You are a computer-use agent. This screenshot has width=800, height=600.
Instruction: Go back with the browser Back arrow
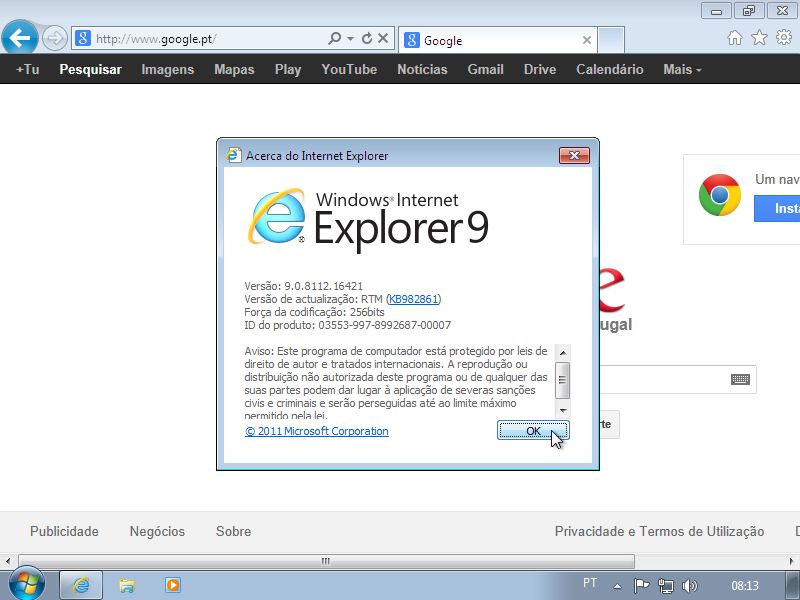click(20, 37)
